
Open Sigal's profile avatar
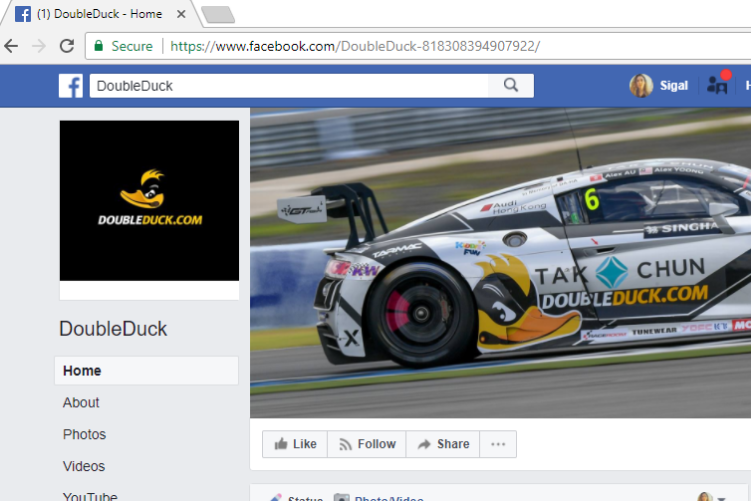pyautogui.click(x=641, y=86)
